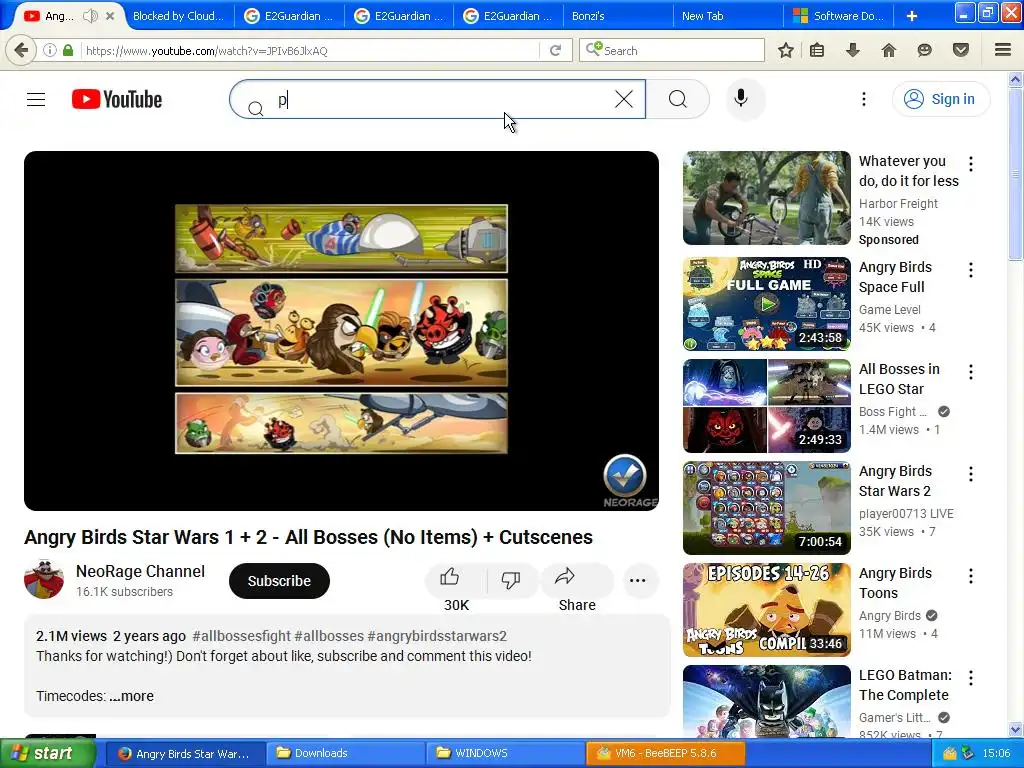This screenshot has width=1024, height=768.
Task: Open more actions ellipsis beside Share
Action: 637,581
